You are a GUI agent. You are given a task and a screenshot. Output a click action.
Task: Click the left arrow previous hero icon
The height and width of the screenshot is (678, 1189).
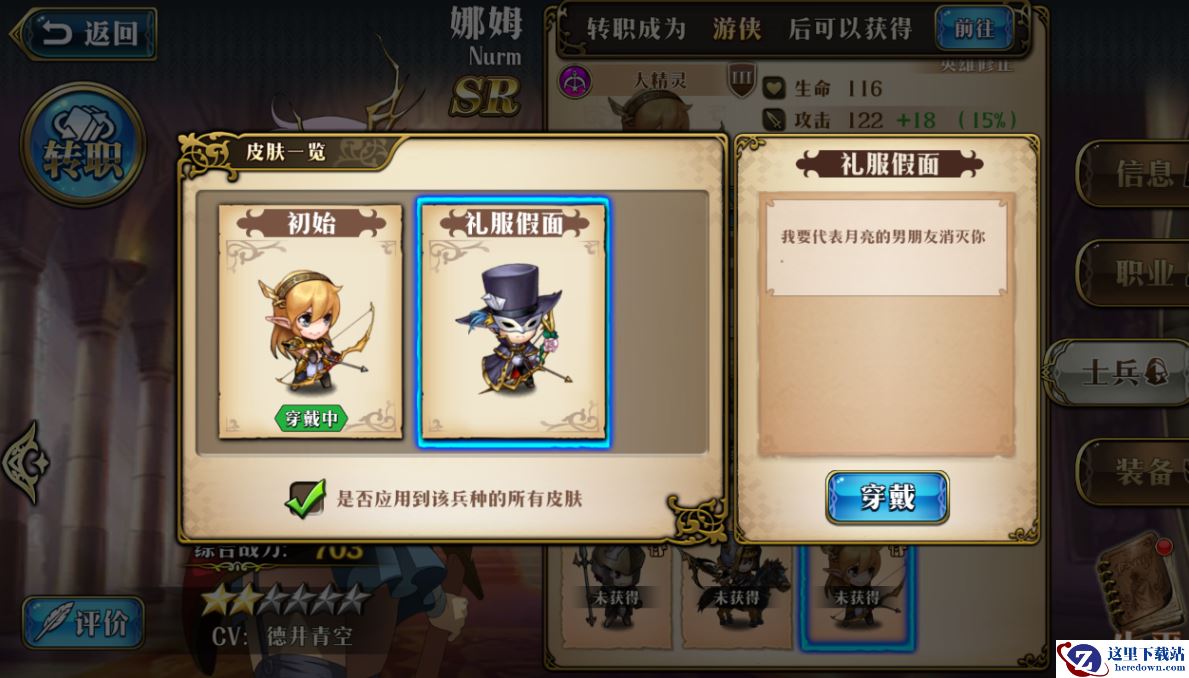(x=25, y=463)
